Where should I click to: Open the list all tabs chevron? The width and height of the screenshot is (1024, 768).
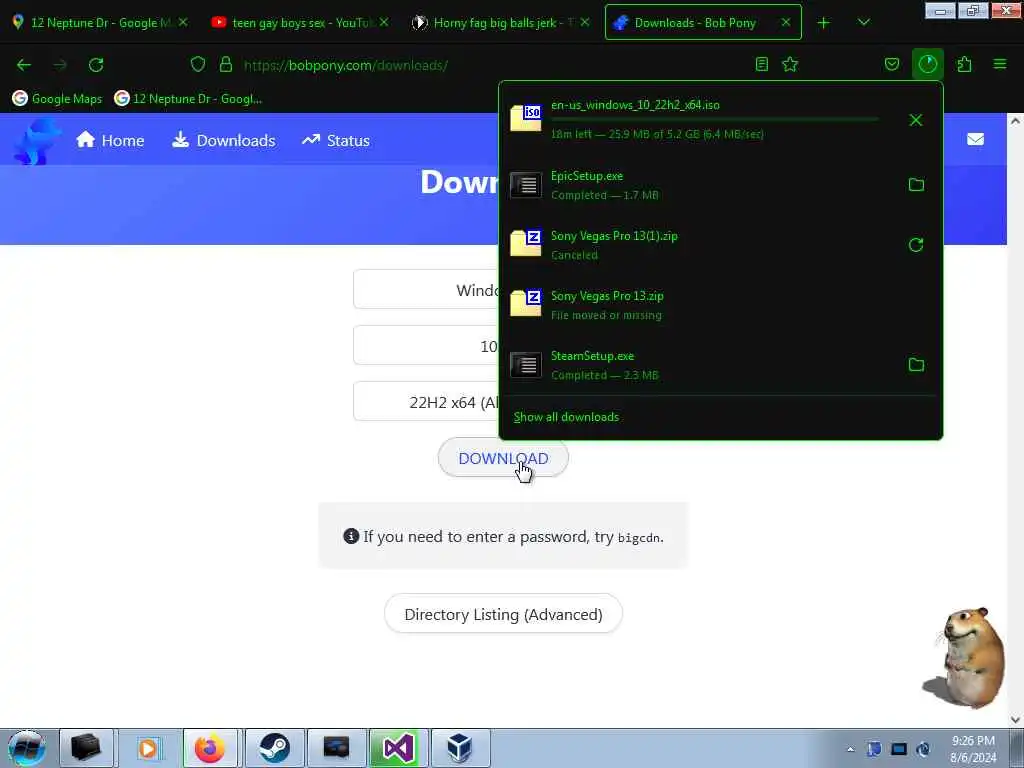863,22
